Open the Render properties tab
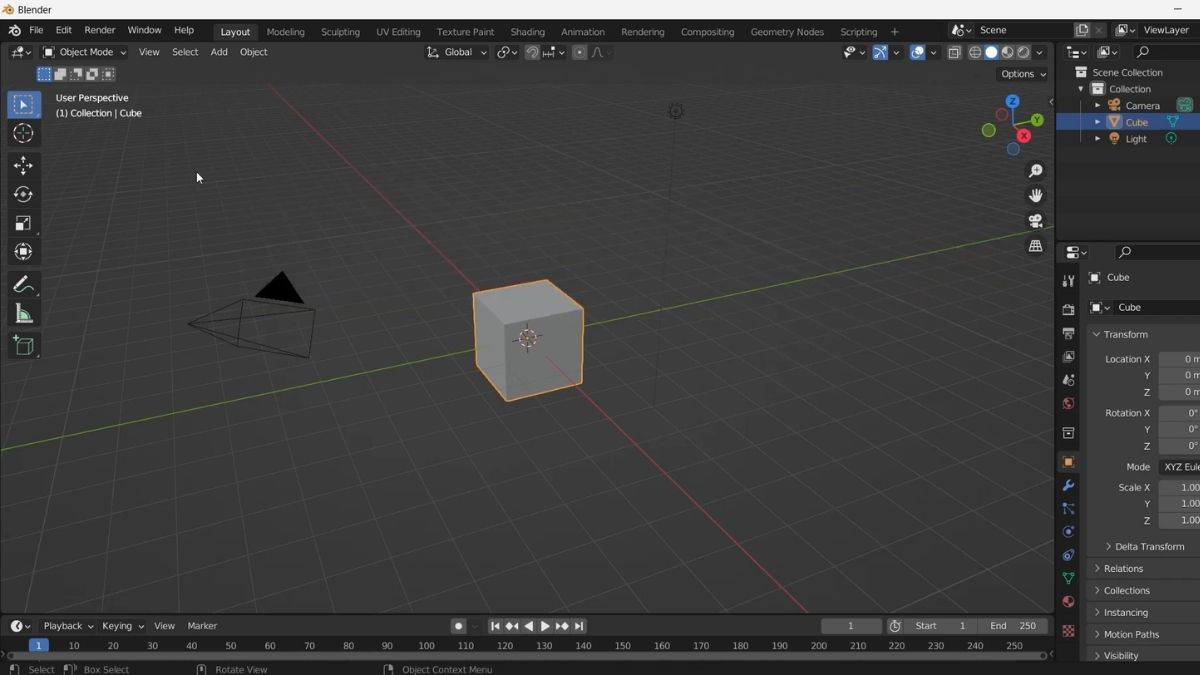This screenshot has height=675, width=1200. point(1068,310)
